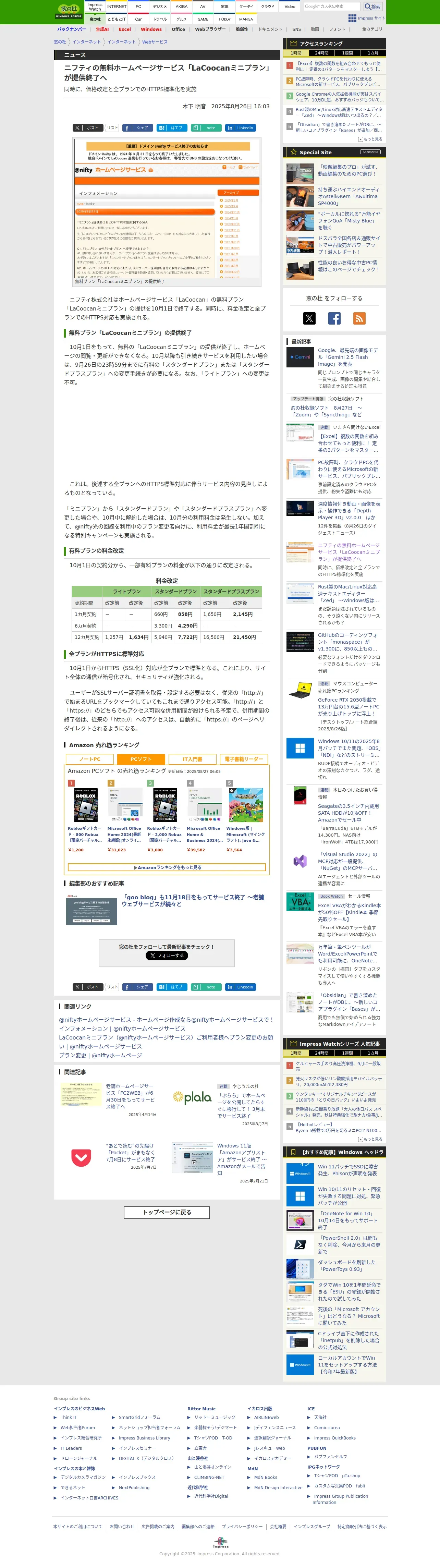Open the AKIBA tab in the top navigation

(181, 7)
